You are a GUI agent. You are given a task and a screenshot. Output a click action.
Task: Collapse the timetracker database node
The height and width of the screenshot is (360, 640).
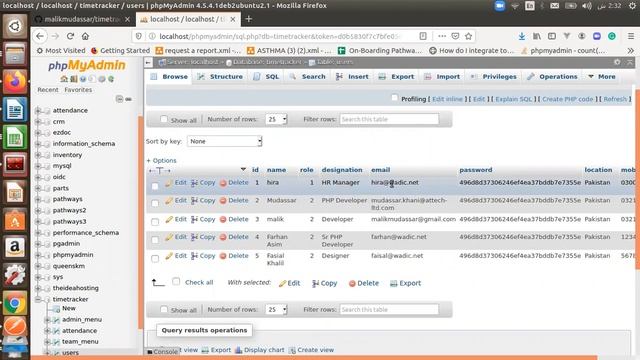pyautogui.click(x=38, y=299)
